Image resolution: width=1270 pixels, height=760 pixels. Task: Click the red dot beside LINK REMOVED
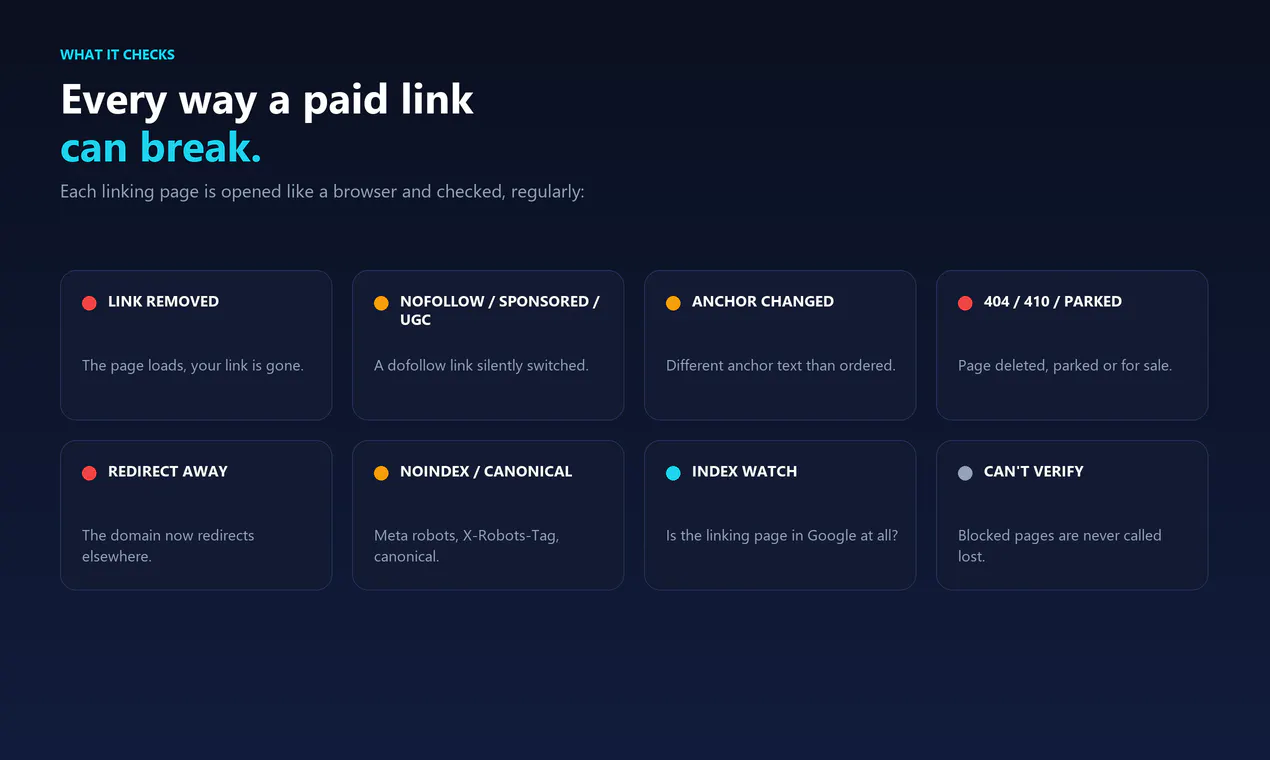tap(89, 303)
